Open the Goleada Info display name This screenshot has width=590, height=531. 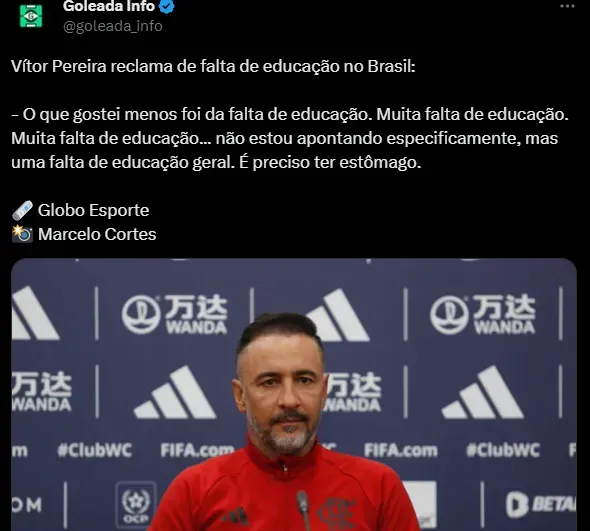coord(109,6)
